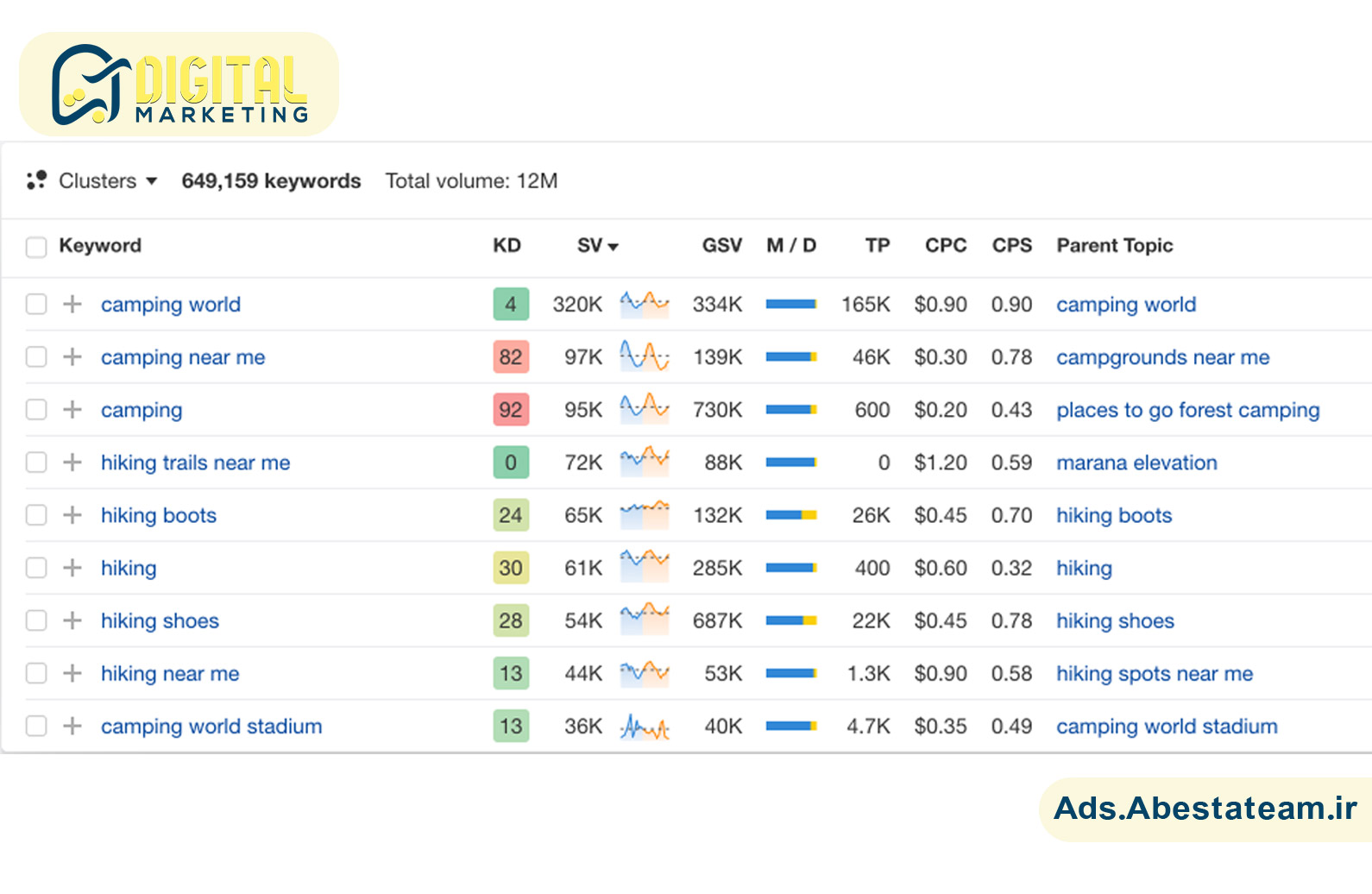Viewport: 1372px width, 894px height.
Task: Click hiking shoes keyword link
Action: pos(160,620)
